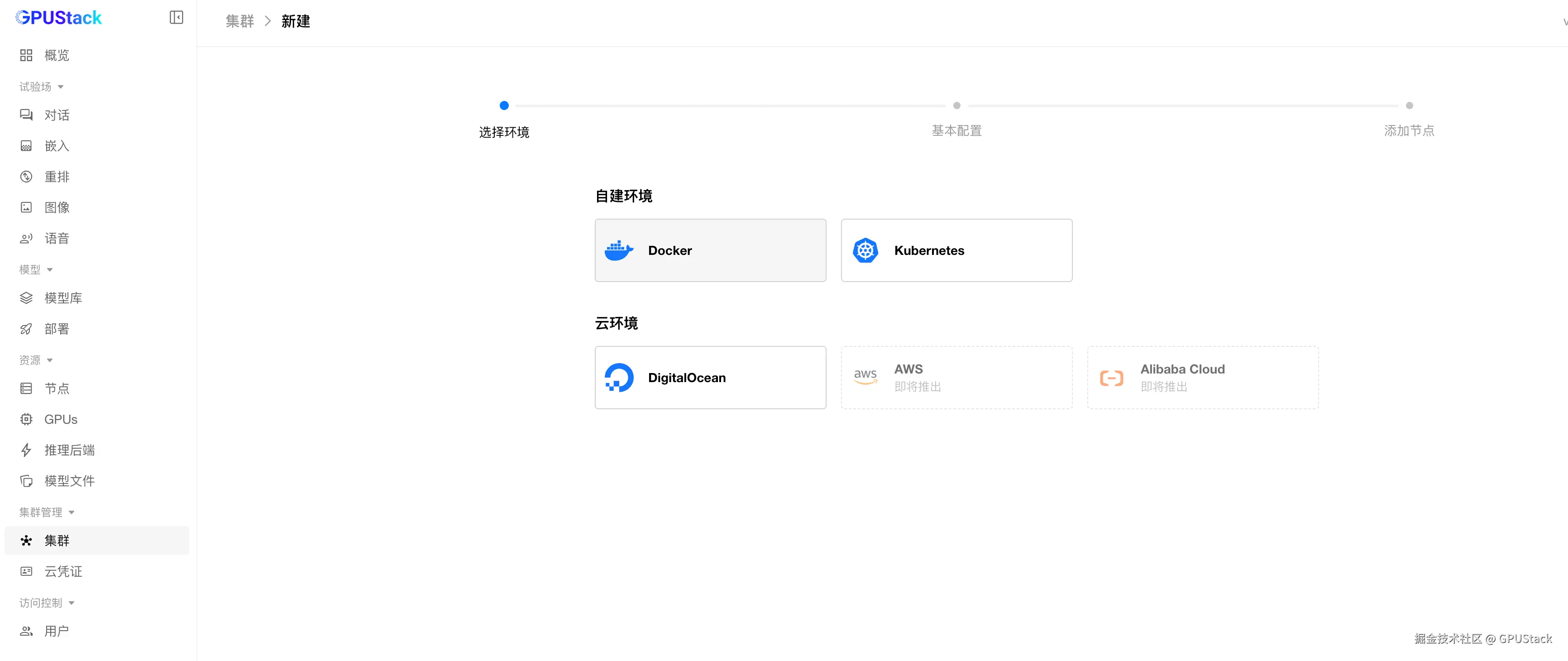Click the 模型库 layers icon

pyautogui.click(x=26, y=297)
